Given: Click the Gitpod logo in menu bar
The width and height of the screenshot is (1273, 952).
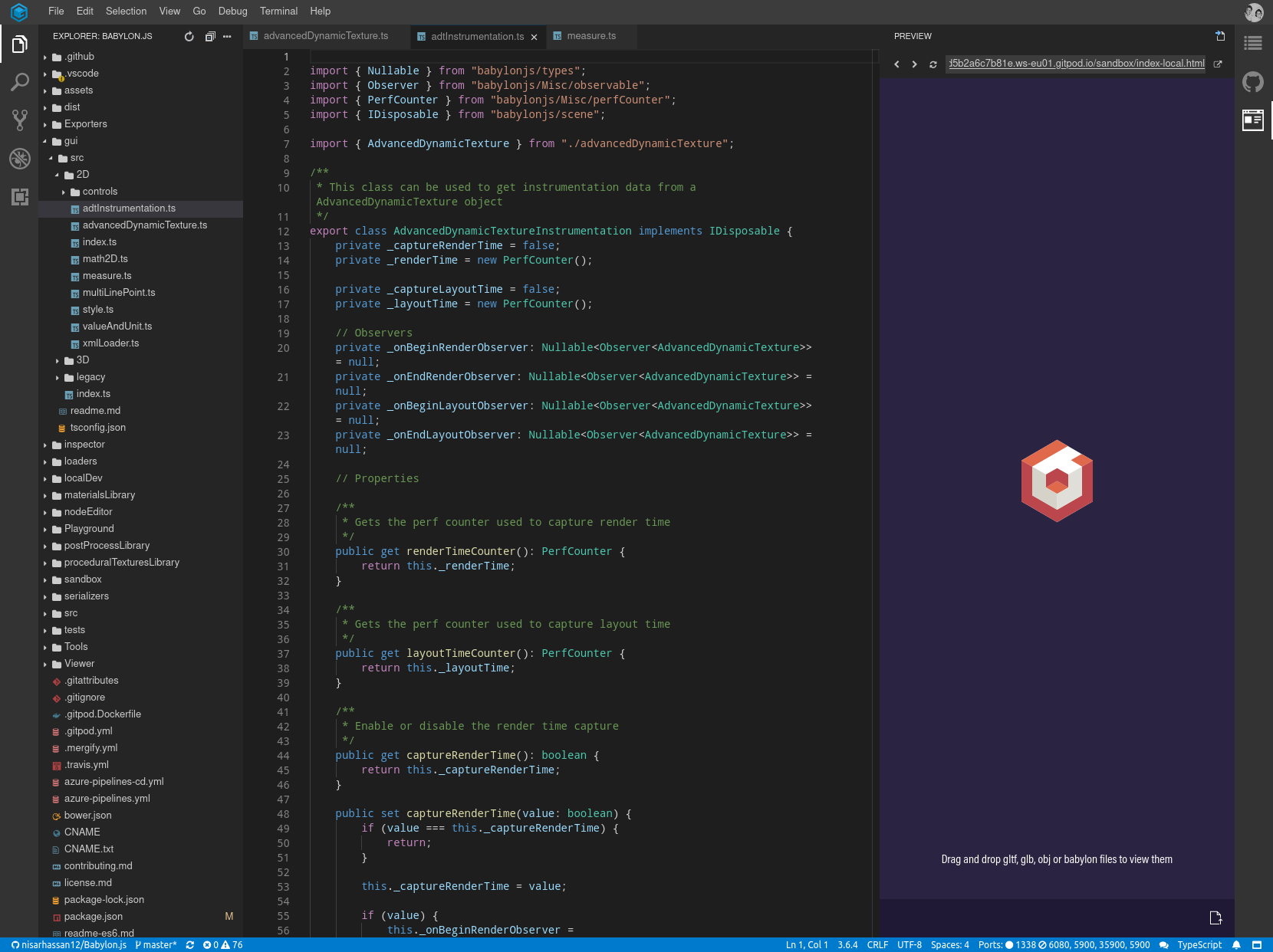Looking at the screenshot, I should point(19,11).
